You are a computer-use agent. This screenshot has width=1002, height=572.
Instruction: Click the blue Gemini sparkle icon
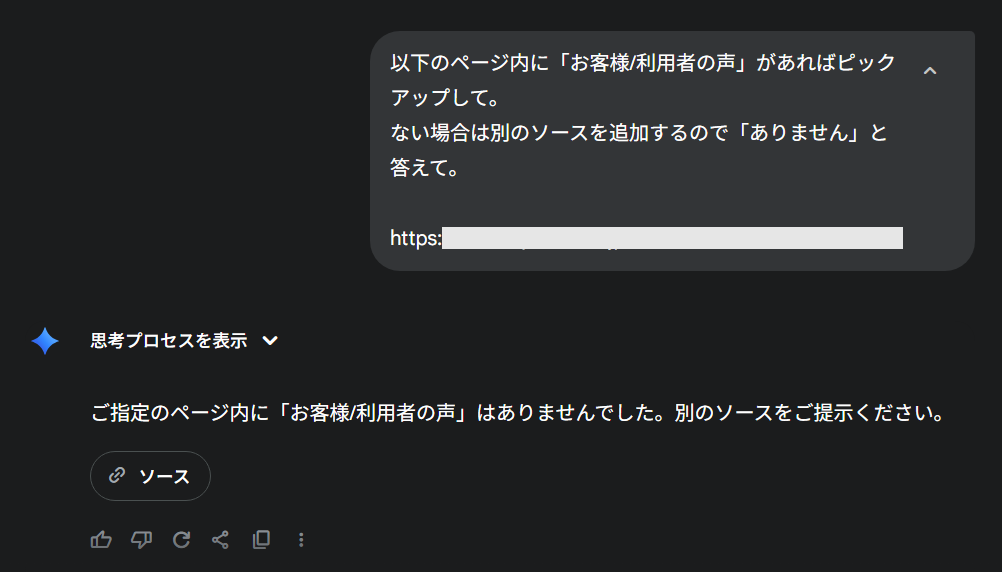tap(45, 341)
